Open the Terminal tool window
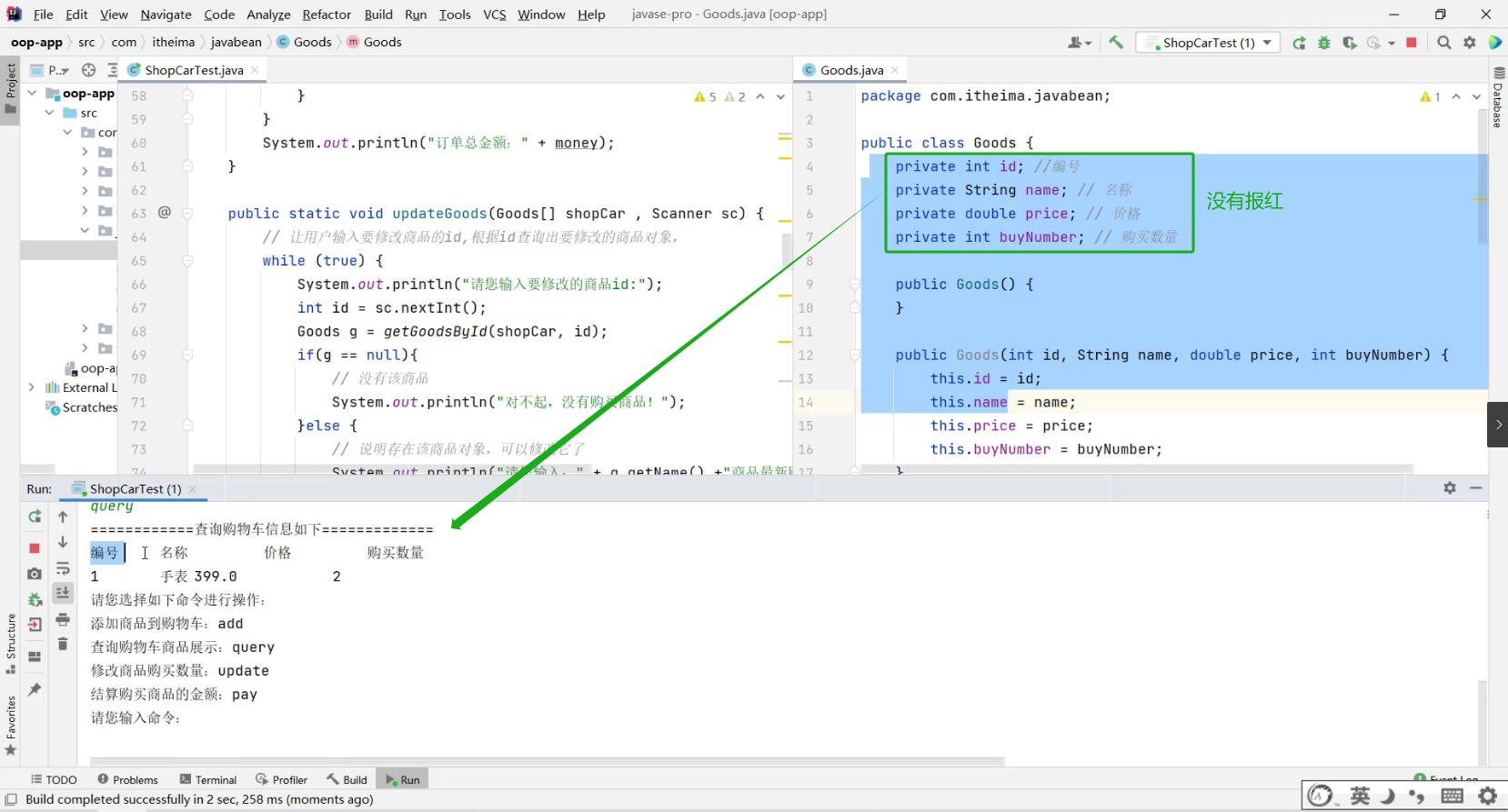Viewport: 1508px width, 812px height. point(208,779)
